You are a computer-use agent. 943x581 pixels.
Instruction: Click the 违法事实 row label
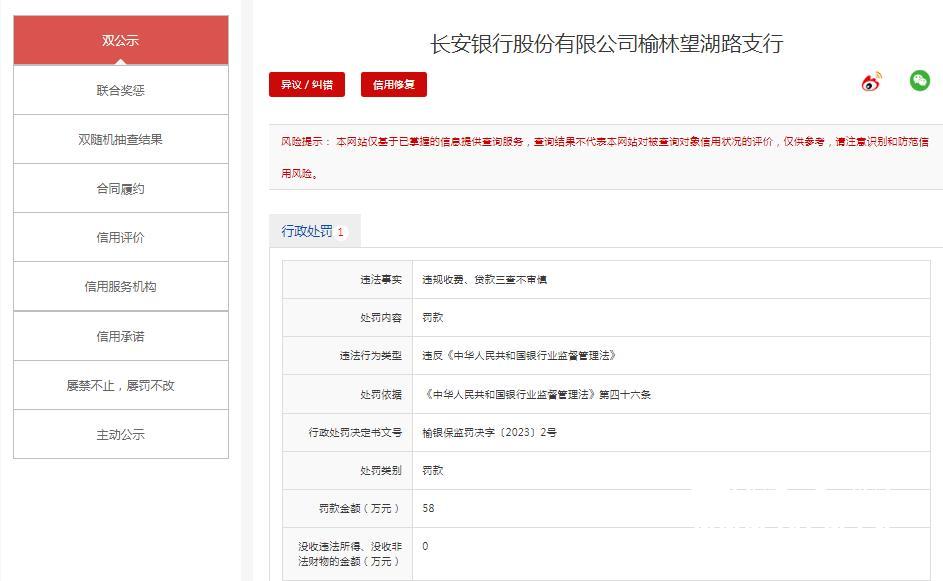click(381, 280)
